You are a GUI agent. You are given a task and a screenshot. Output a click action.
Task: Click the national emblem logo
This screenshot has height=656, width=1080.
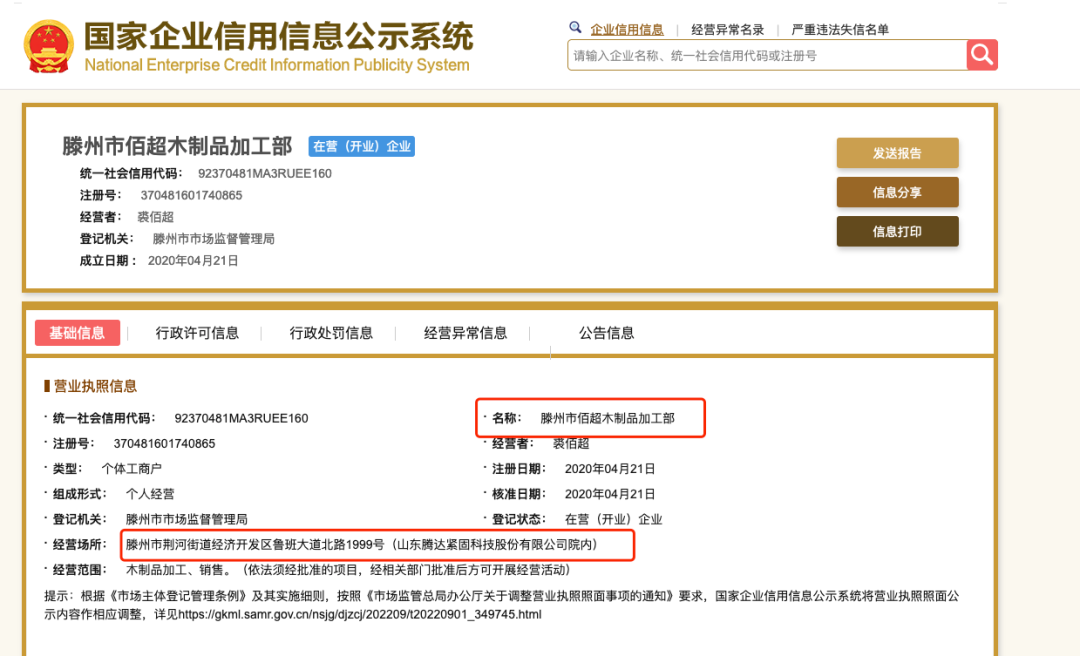click(48, 46)
